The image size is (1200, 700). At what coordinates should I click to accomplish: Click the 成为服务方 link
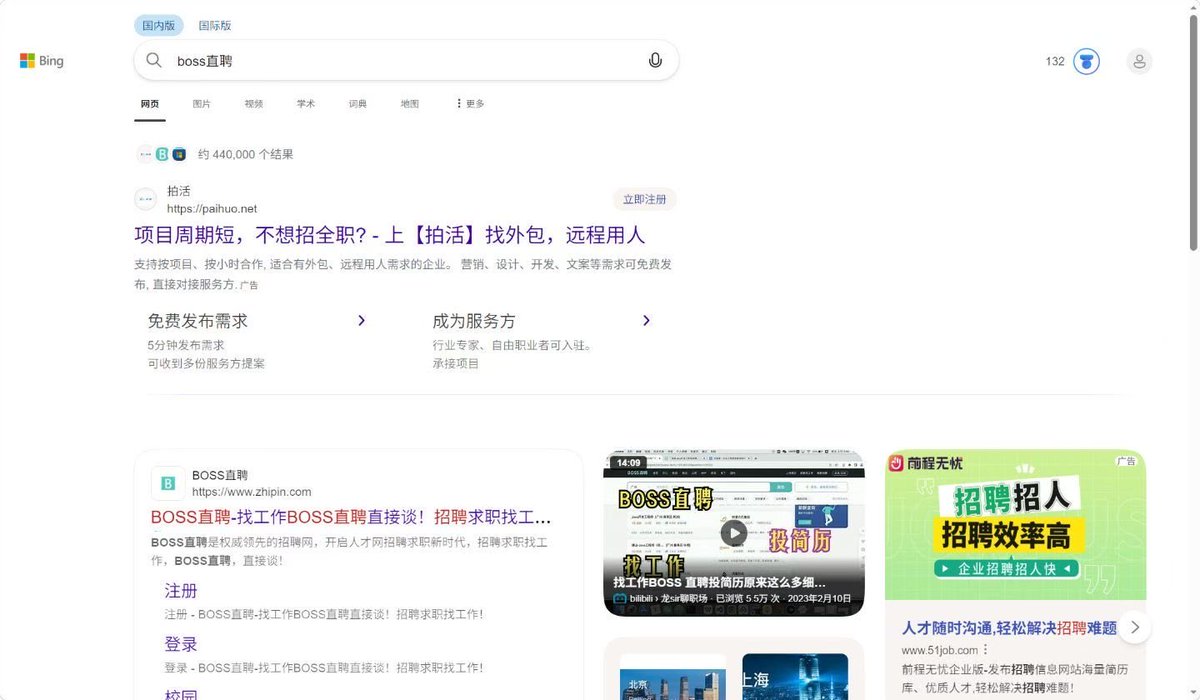pos(474,321)
